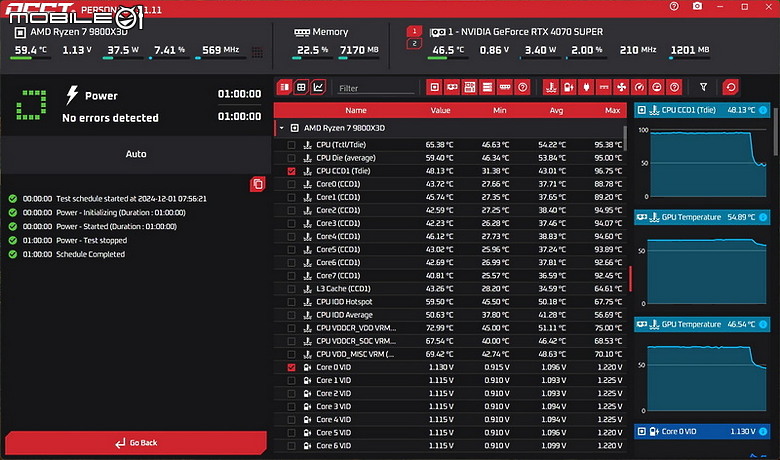Check the CPU (Tctl/Tdie) checkbox

(x=292, y=145)
